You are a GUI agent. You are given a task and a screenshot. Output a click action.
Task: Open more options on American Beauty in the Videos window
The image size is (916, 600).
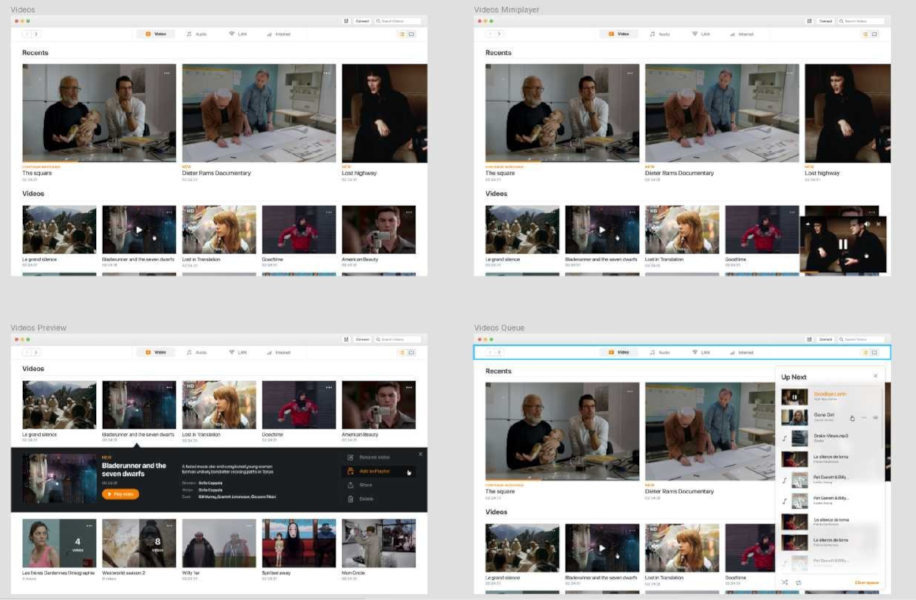(x=409, y=212)
